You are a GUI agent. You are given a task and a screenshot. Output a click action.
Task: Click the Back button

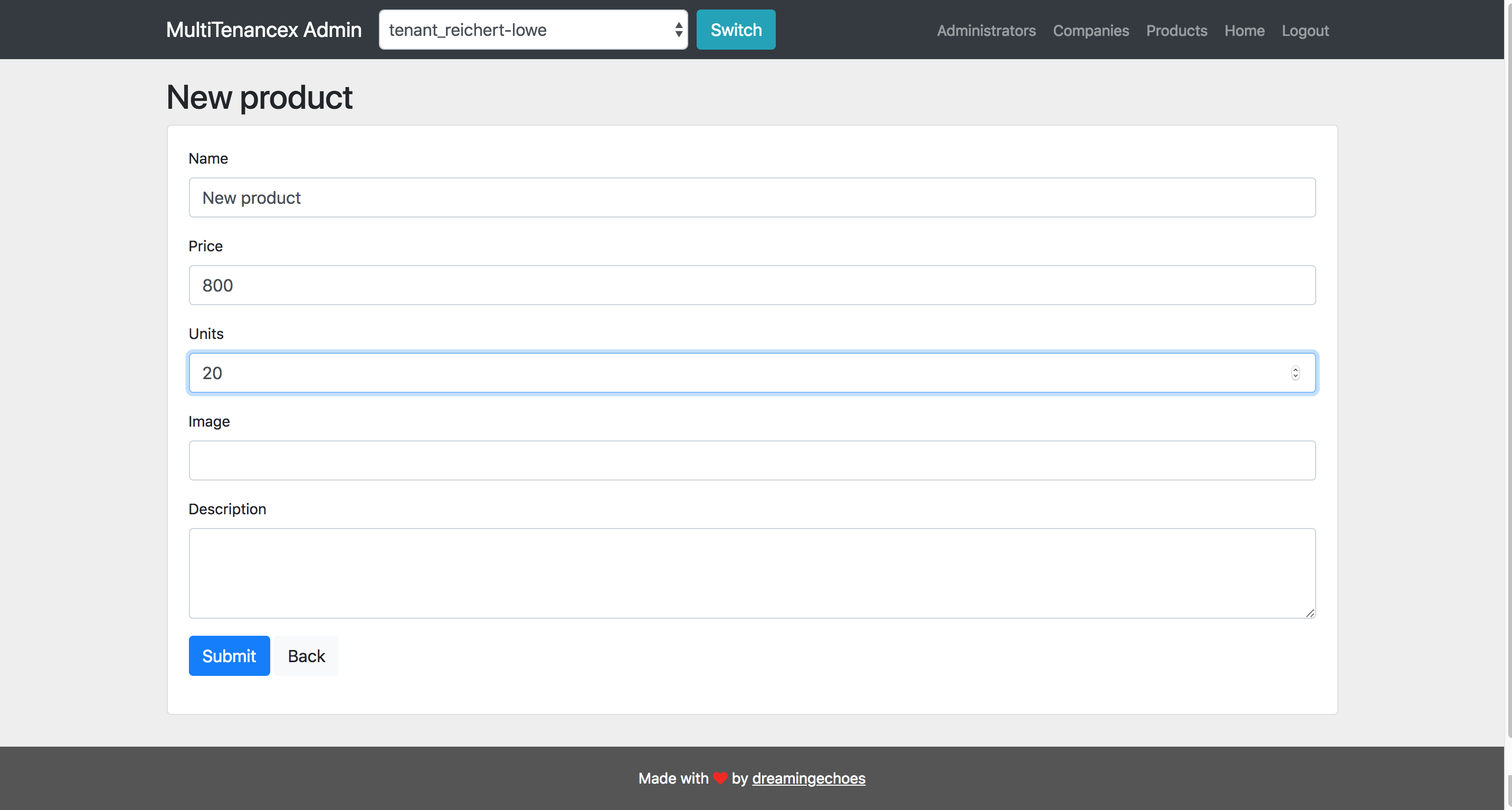click(306, 656)
